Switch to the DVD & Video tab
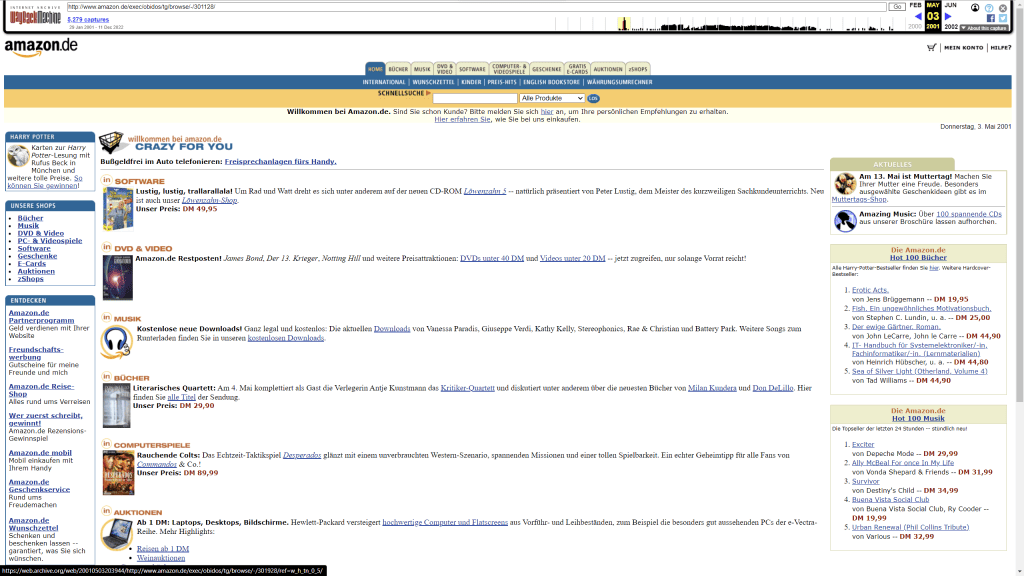Image resolution: width=1024 pixels, height=576 pixels. tap(445, 69)
